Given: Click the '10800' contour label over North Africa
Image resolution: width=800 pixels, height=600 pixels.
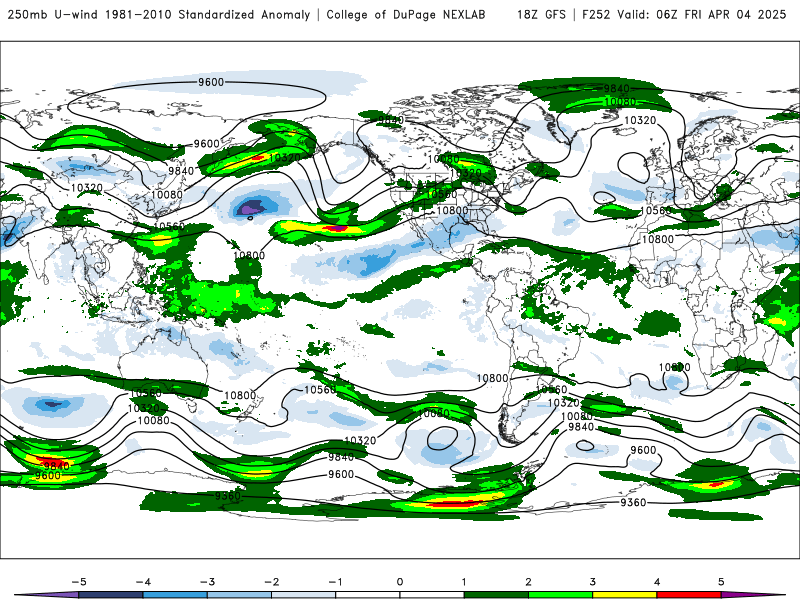Looking at the screenshot, I should pos(658,239).
